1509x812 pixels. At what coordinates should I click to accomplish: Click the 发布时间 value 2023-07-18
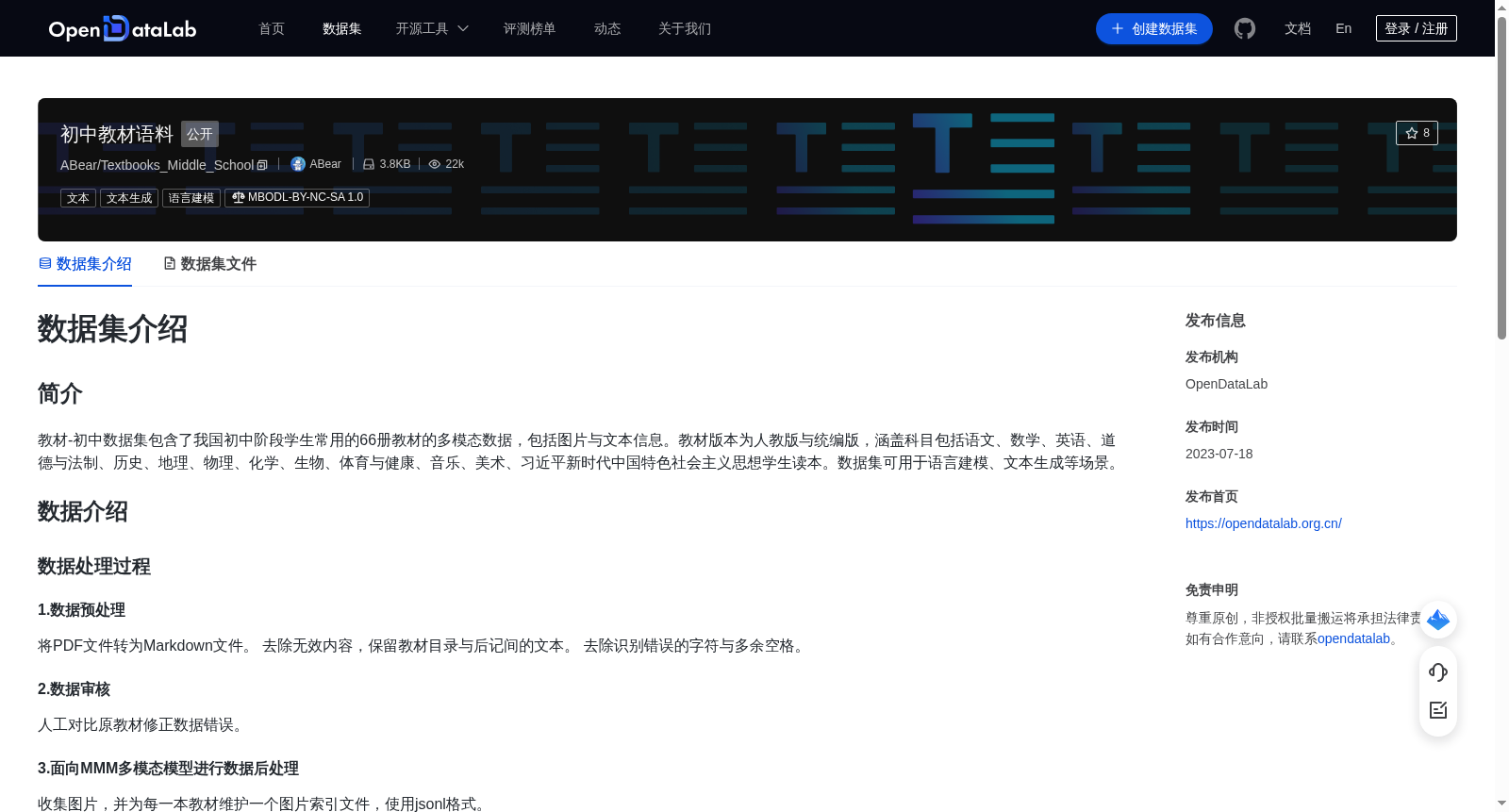click(x=1219, y=454)
